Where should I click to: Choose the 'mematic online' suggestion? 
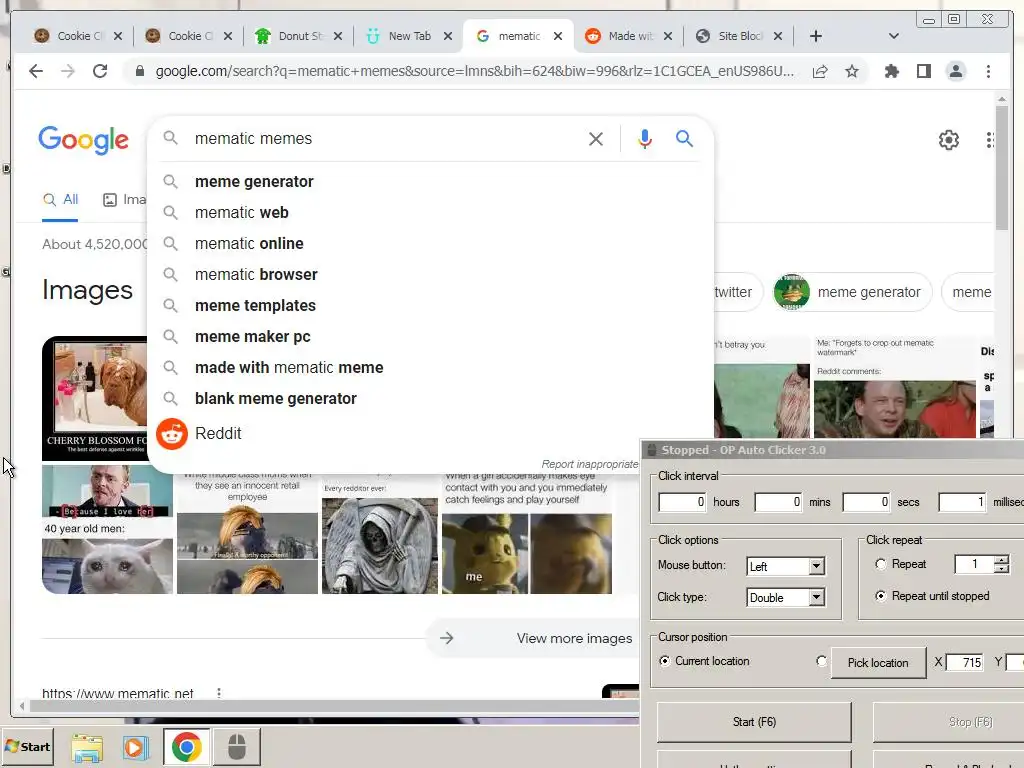click(x=430, y=244)
